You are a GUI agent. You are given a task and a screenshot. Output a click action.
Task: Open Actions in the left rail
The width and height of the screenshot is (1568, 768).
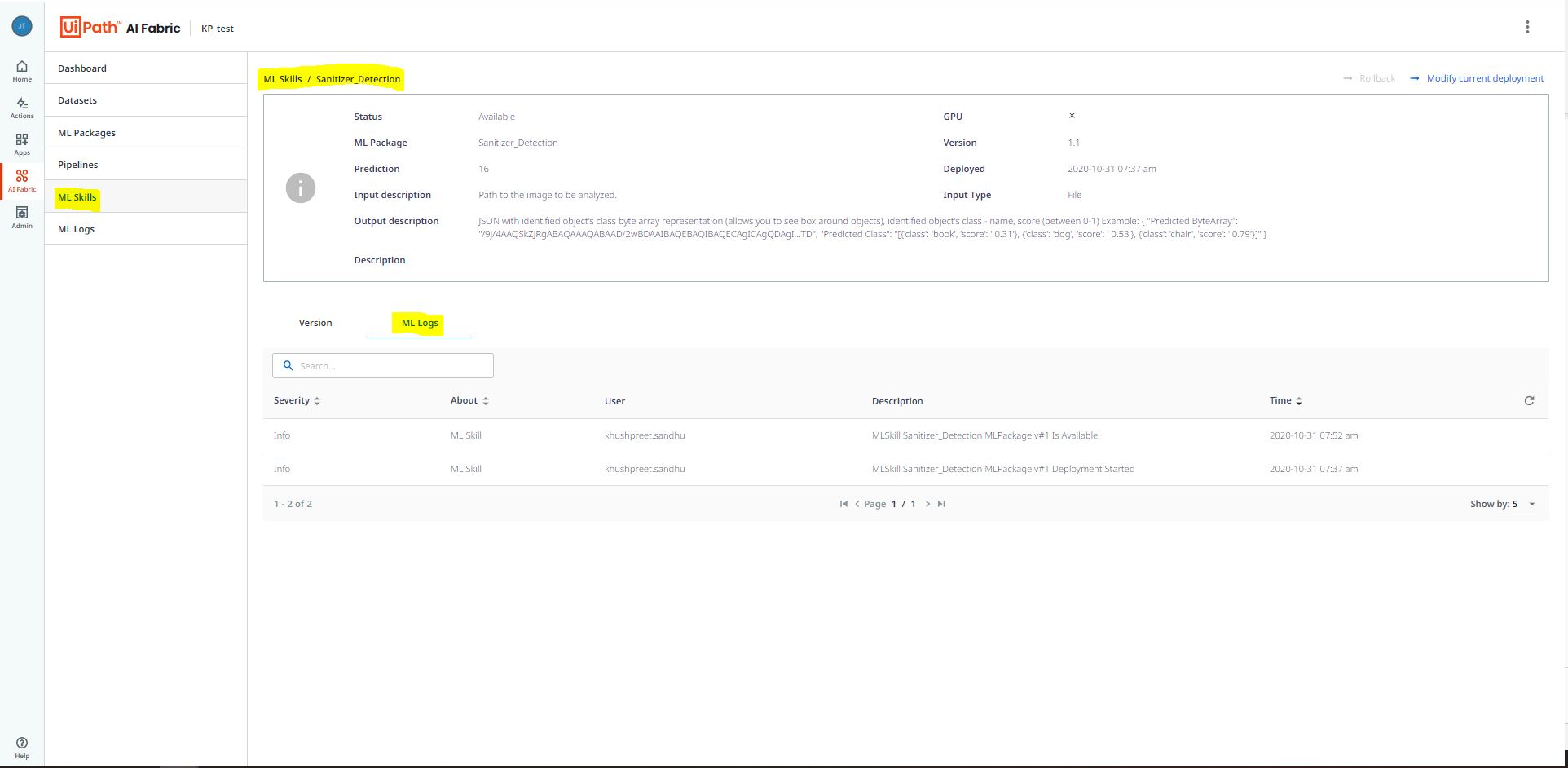[x=22, y=108]
